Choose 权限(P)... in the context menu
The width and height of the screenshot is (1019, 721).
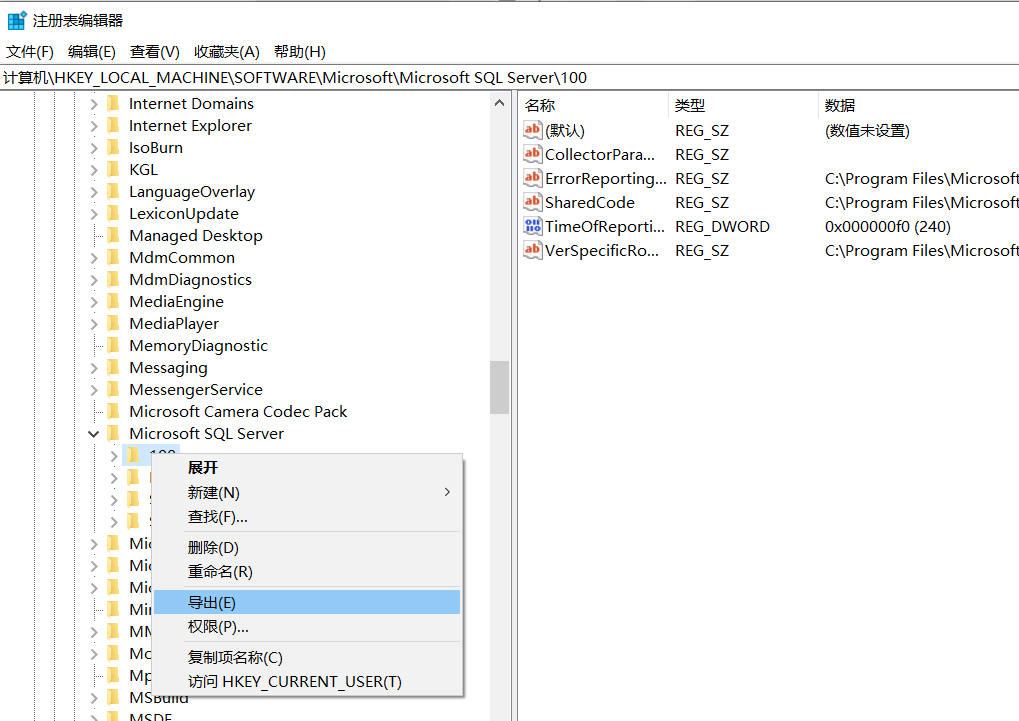pos(307,627)
